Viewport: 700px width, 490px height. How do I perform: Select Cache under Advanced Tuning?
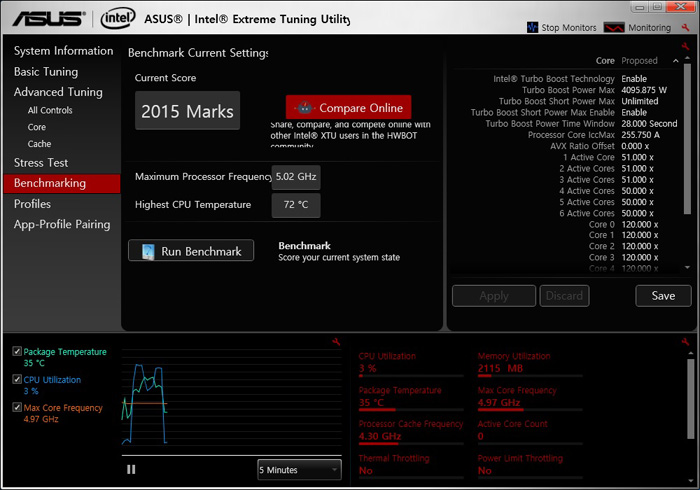pyautogui.click(x=39, y=144)
